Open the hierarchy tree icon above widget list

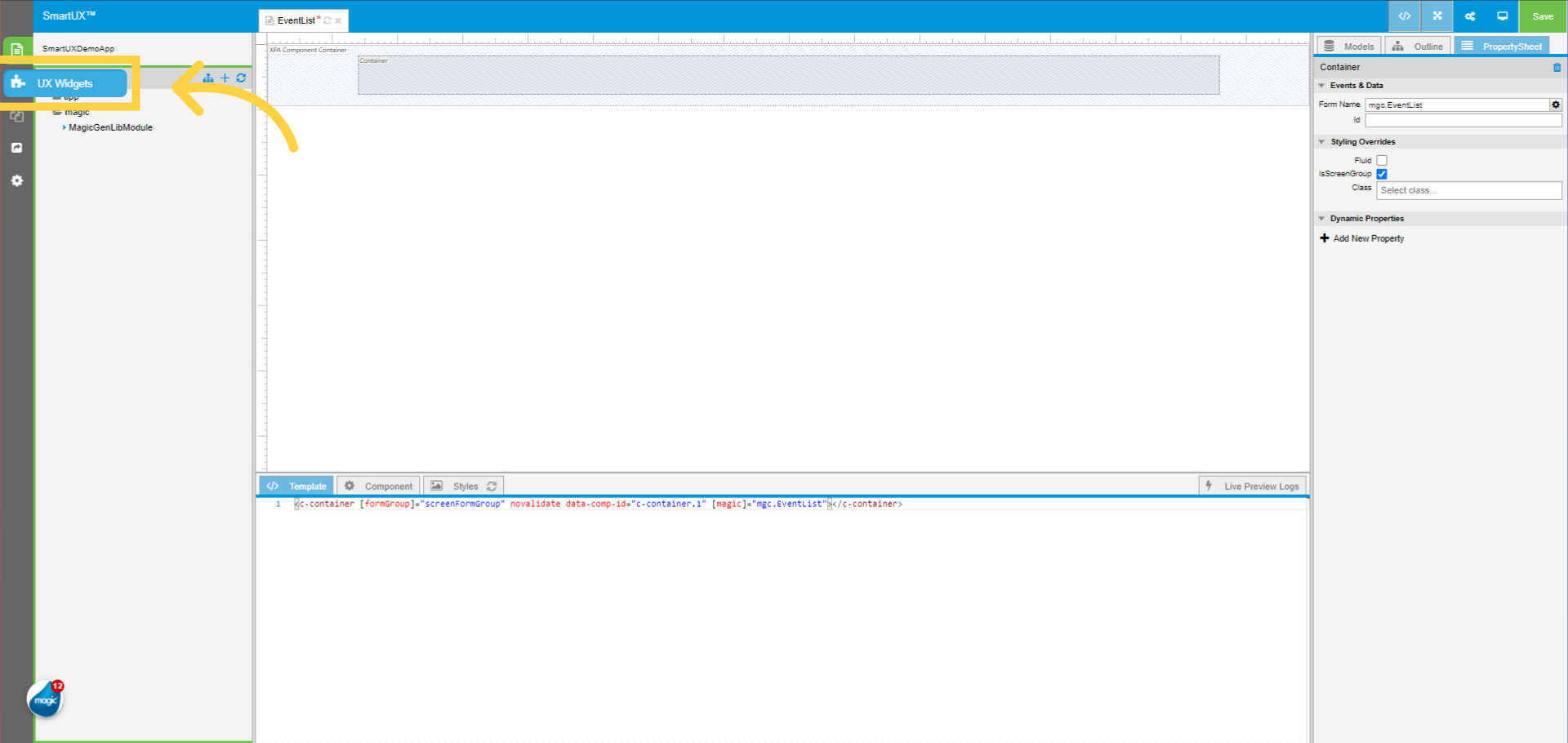pyautogui.click(x=208, y=78)
